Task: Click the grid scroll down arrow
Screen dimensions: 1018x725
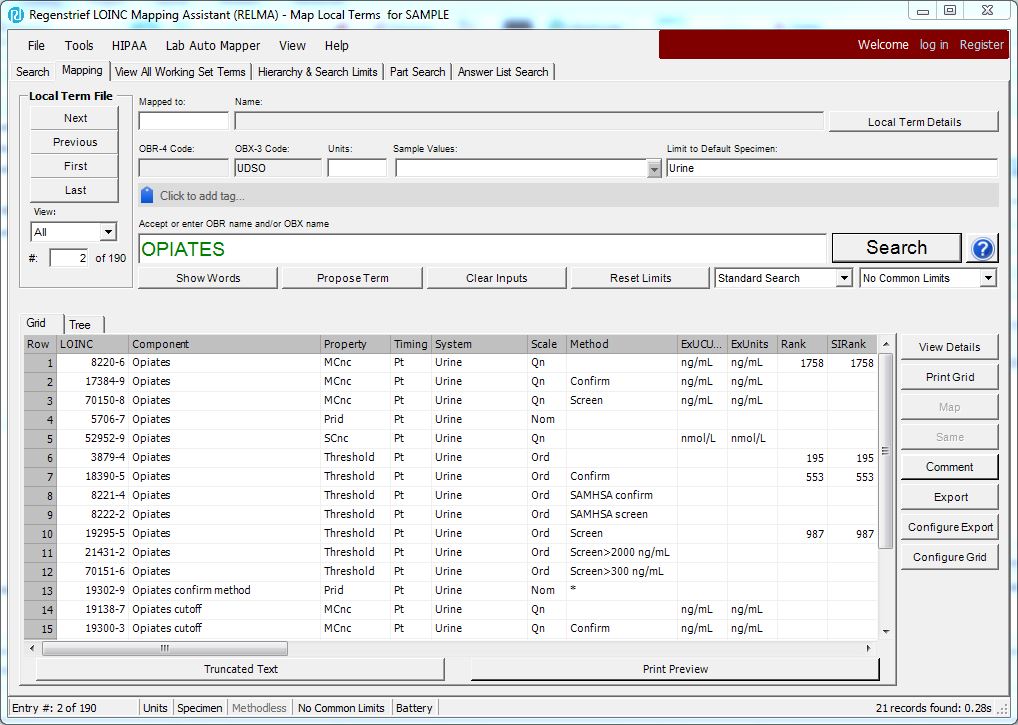Action: 886,632
